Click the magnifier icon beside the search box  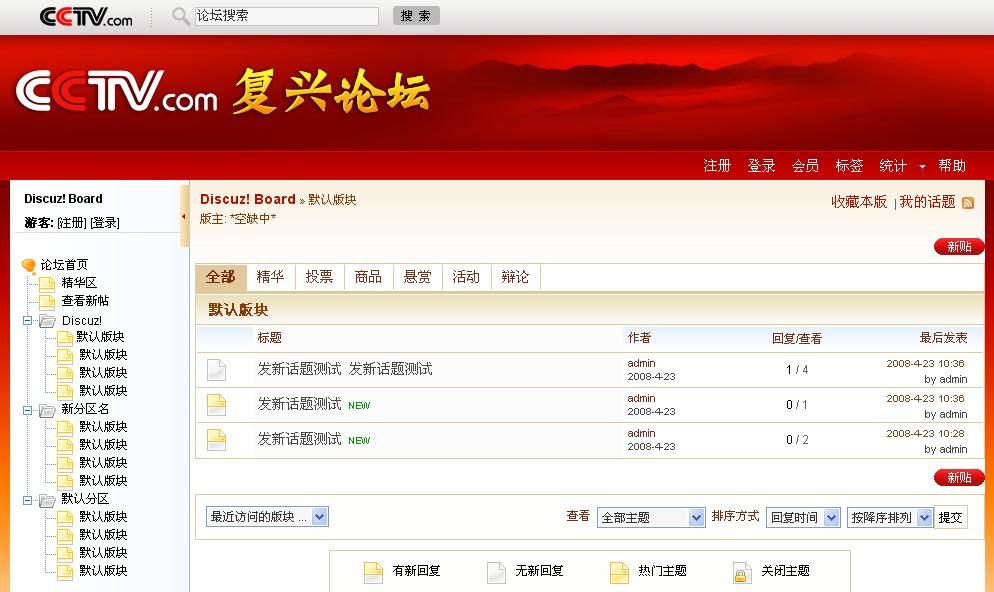pos(181,16)
